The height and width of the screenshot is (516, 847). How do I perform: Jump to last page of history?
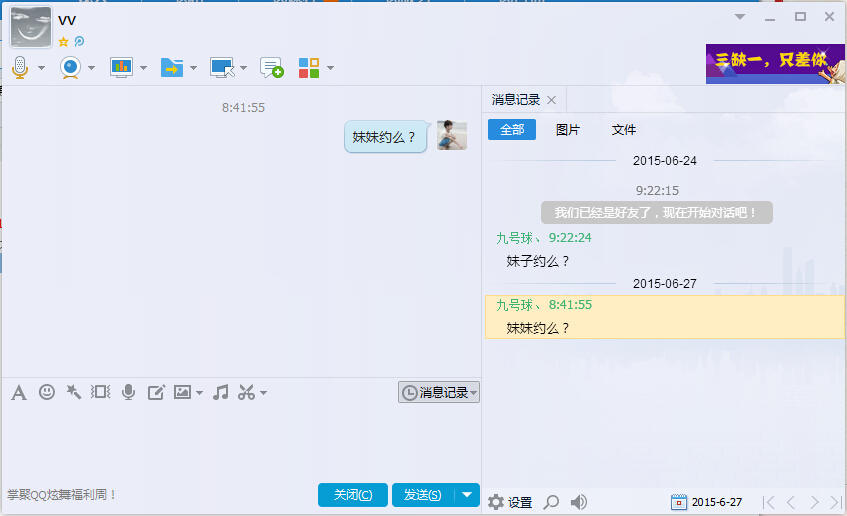tap(836, 502)
